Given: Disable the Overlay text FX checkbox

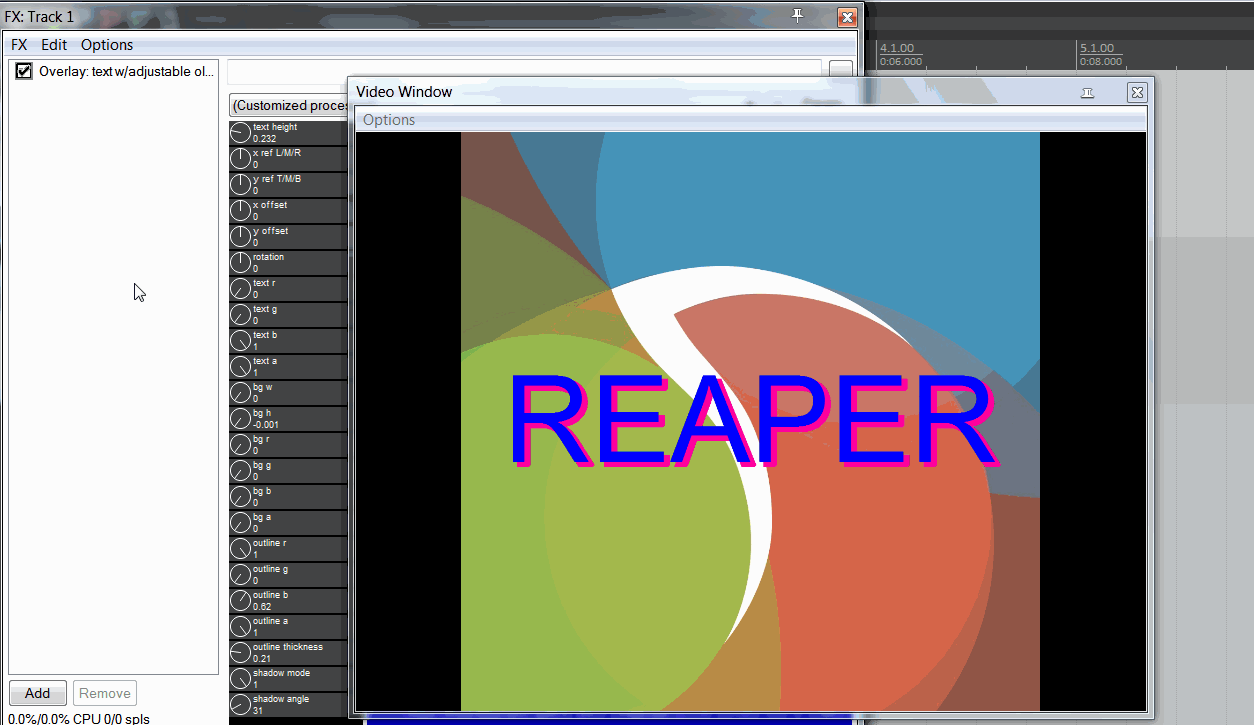Looking at the screenshot, I should tap(24, 71).
